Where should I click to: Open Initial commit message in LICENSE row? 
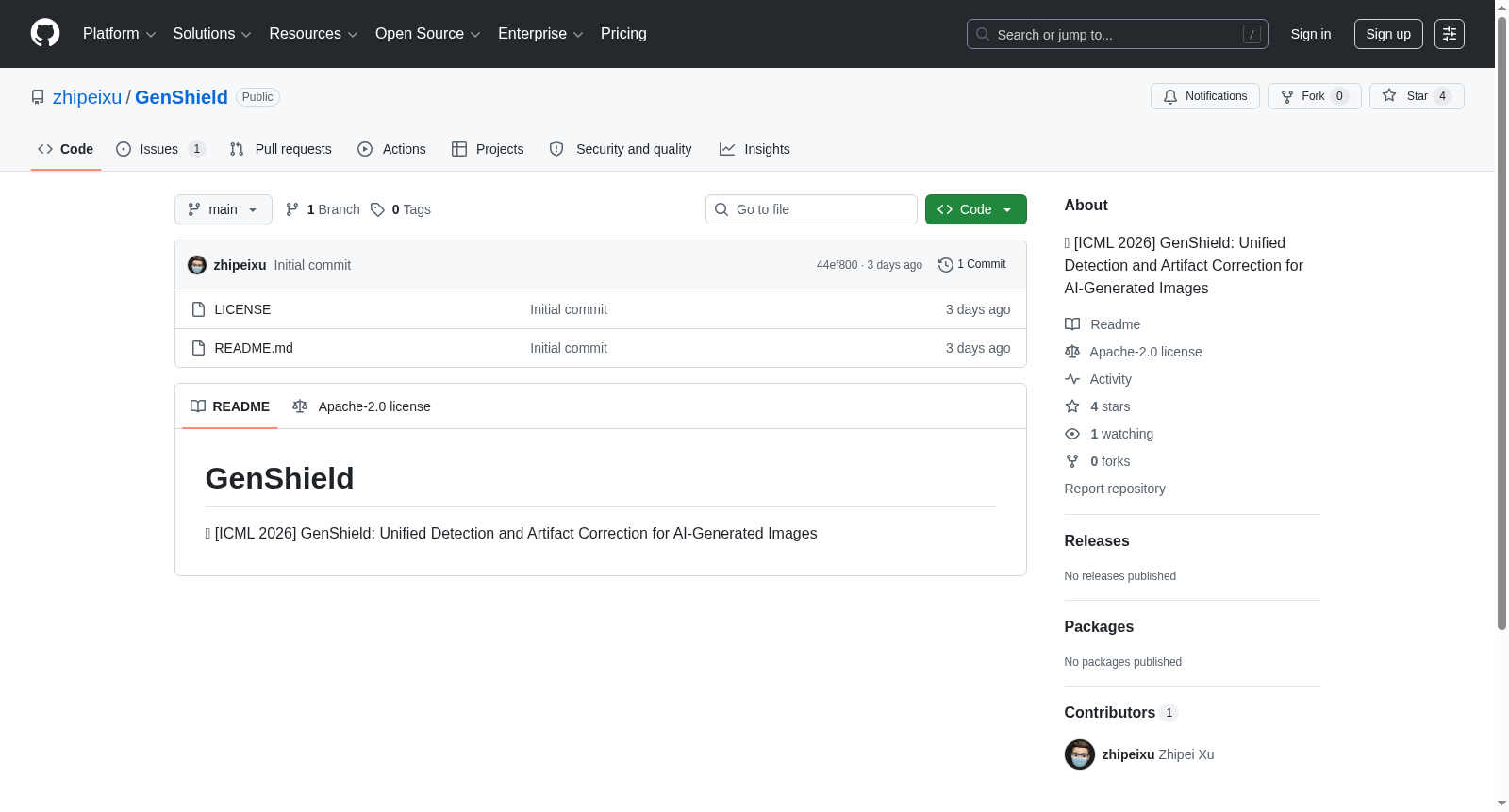tap(569, 309)
